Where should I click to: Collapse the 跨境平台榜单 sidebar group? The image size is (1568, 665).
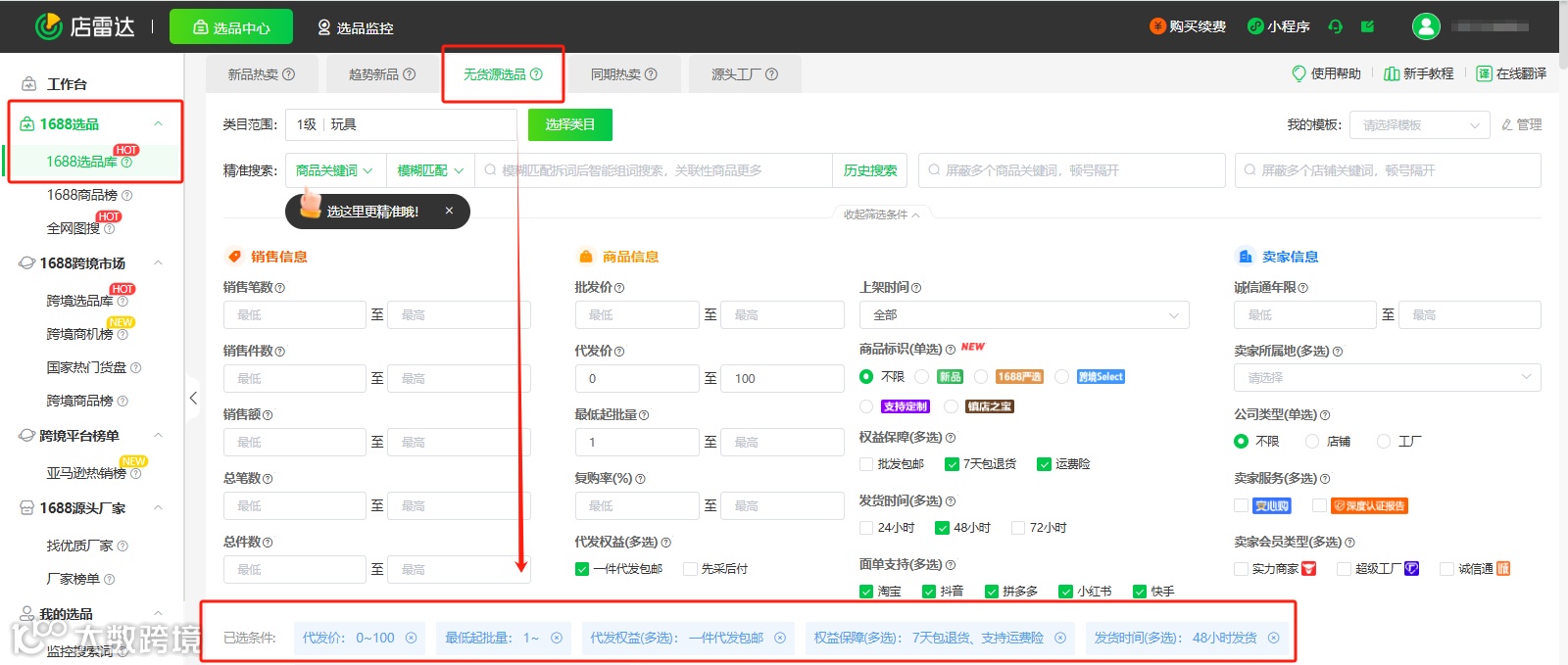tap(159, 436)
